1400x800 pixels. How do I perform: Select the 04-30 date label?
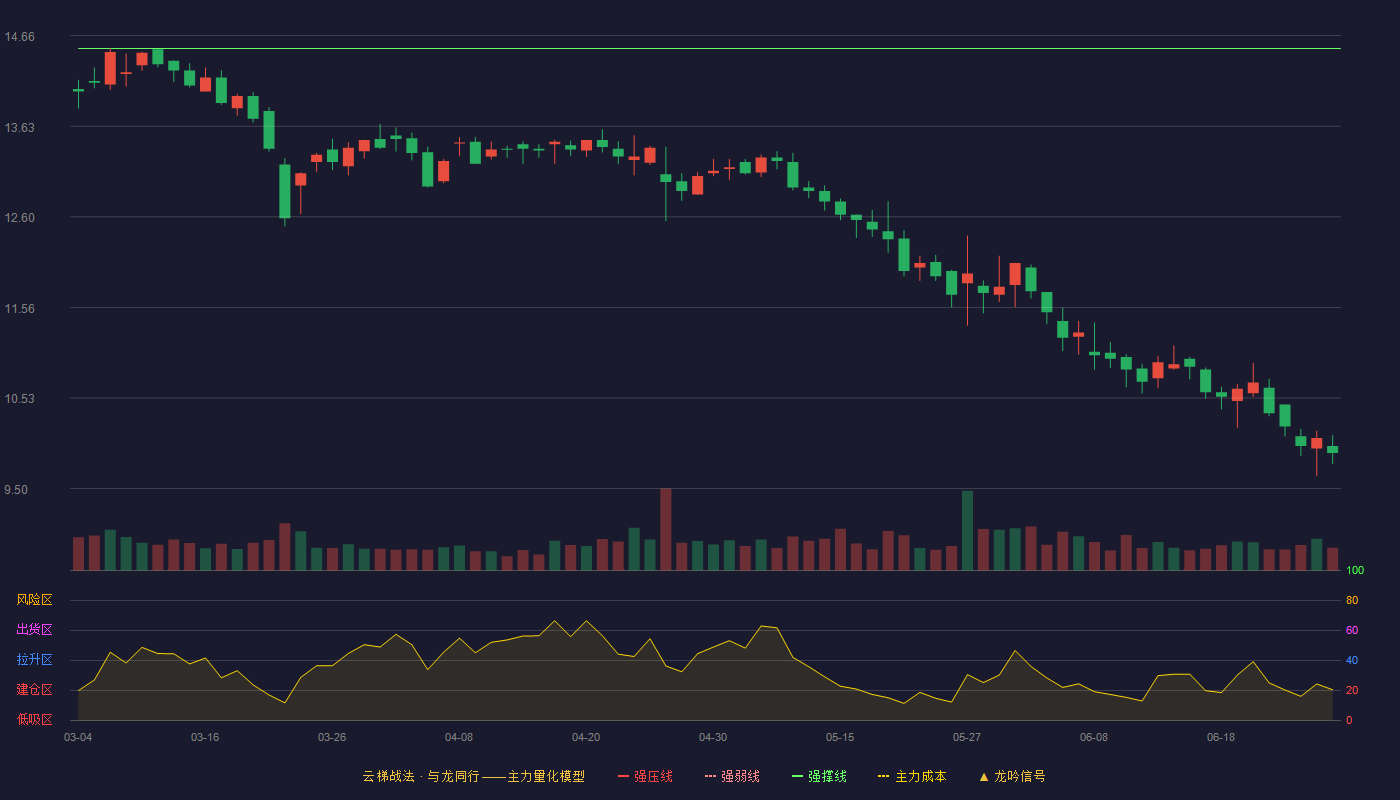pyautogui.click(x=713, y=737)
